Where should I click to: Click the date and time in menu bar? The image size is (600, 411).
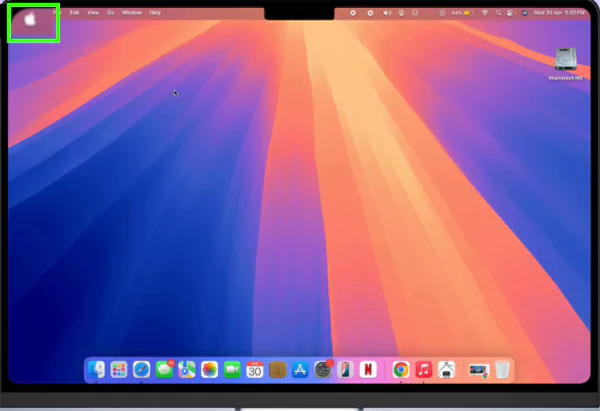coord(559,13)
